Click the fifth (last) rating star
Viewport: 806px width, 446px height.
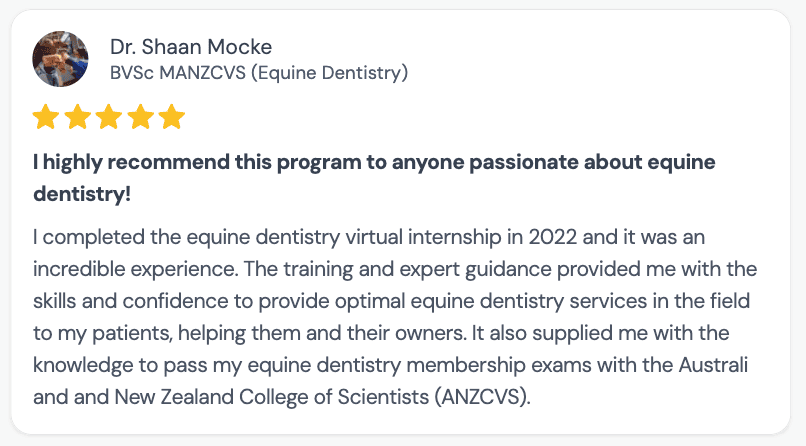tap(172, 118)
